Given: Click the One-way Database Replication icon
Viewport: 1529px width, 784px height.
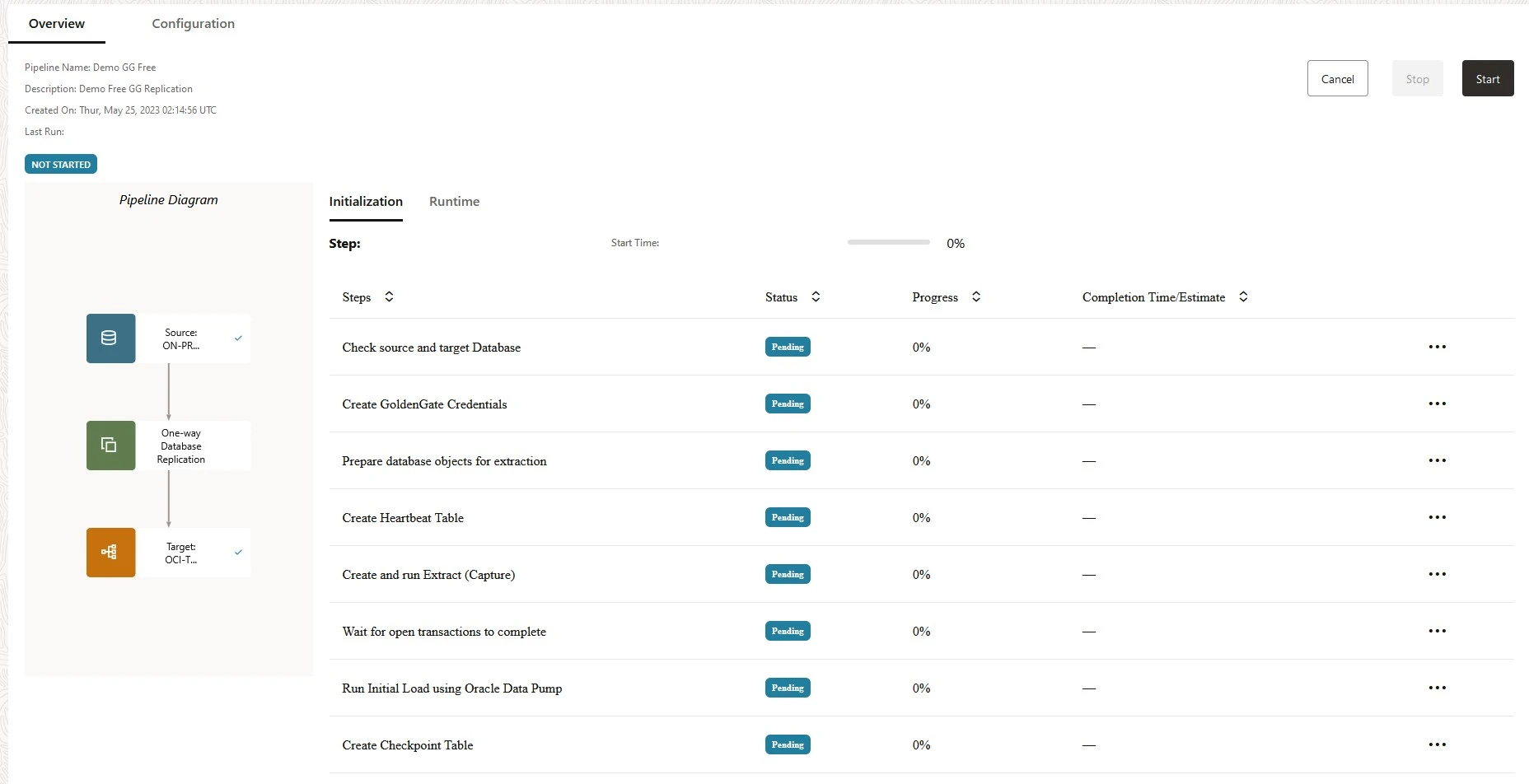Looking at the screenshot, I should pyautogui.click(x=110, y=446).
